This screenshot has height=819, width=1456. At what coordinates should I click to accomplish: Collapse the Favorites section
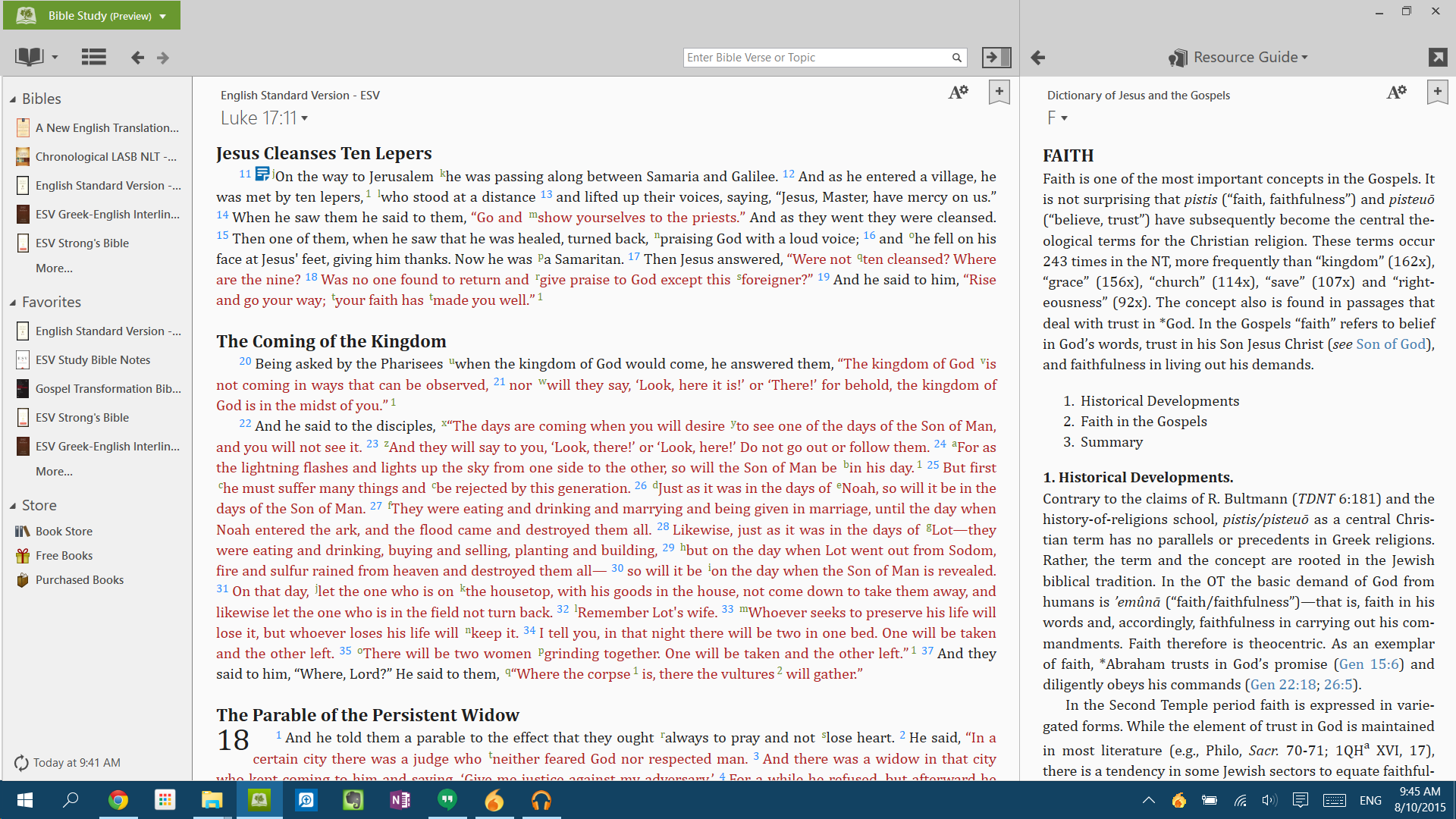point(13,303)
